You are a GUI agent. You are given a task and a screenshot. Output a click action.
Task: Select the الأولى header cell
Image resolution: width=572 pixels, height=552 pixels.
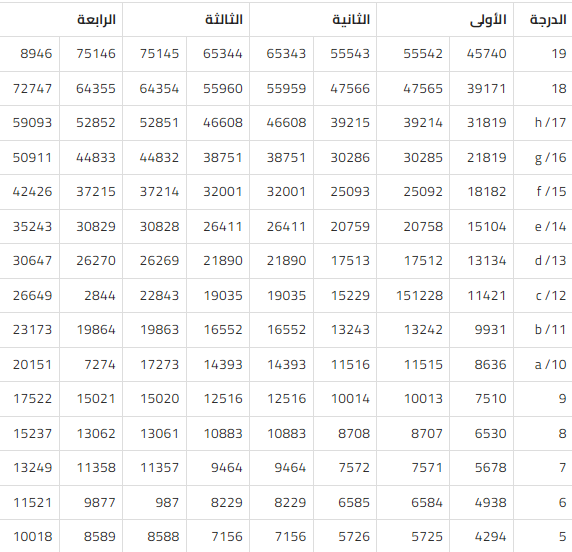(x=445, y=19)
